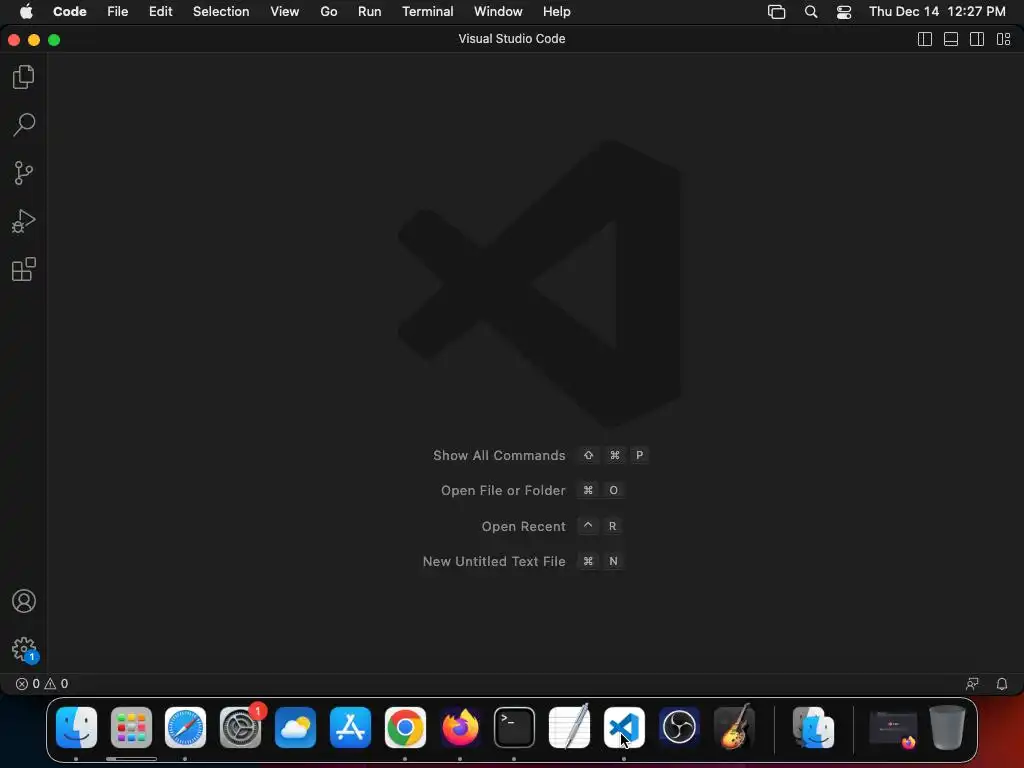Open the Window menu
Image resolution: width=1024 pixels, height=768 pixels.
498,12
